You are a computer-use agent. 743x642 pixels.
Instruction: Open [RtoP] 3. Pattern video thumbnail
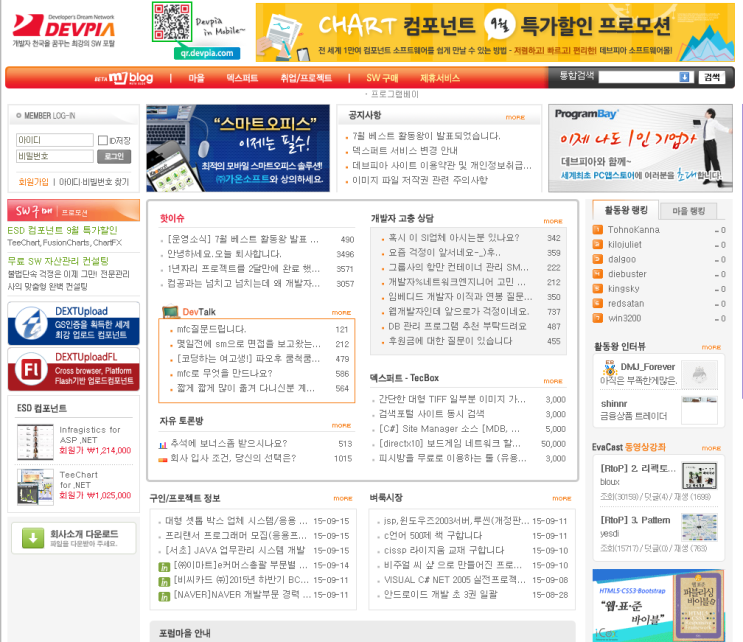(x=699, y=527)
